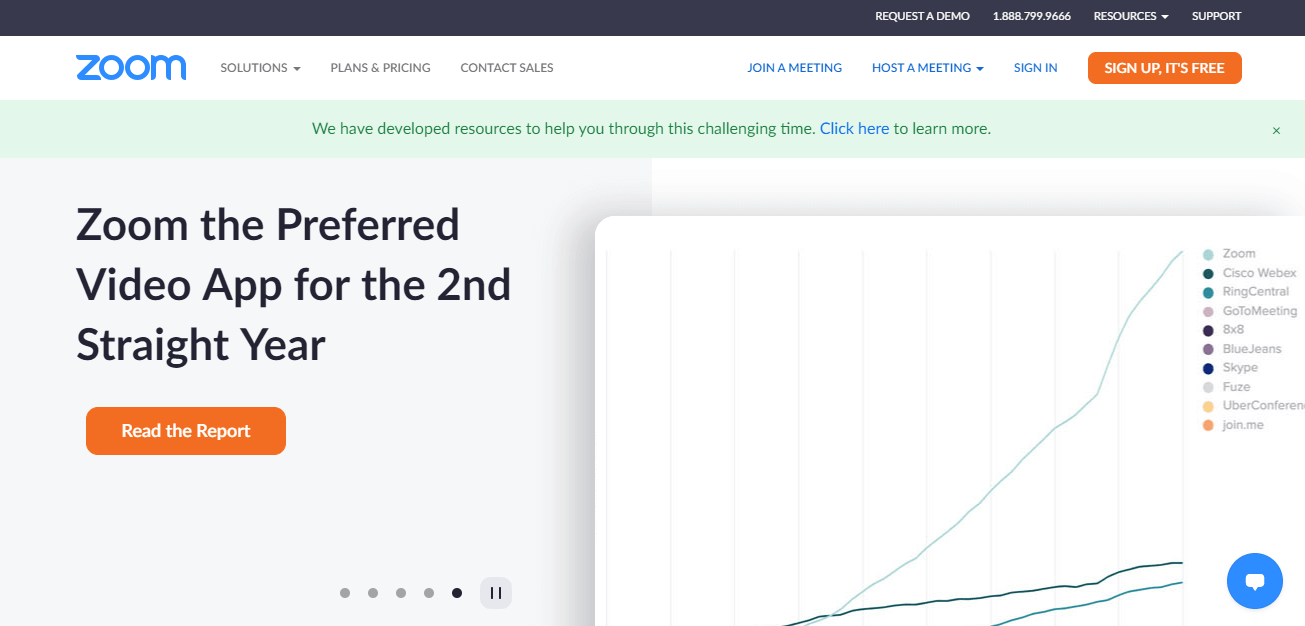Open the Sign In page
The width and height of the screenshot is (1305, 626).
pyautogui.click(x=1036, y=68)
